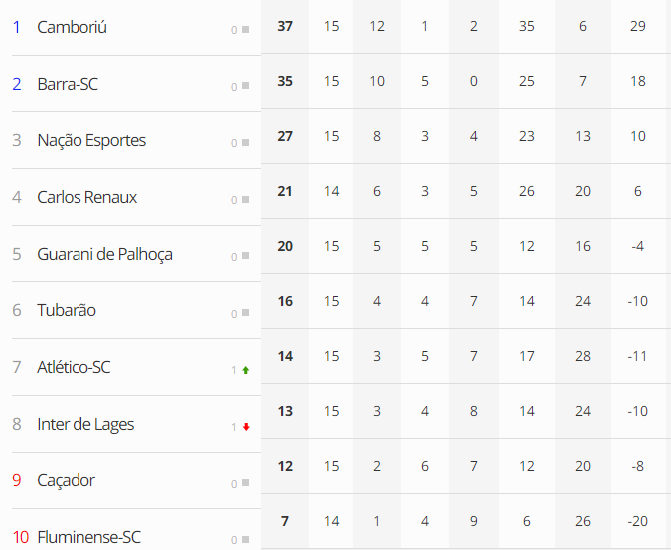671x550 pixels.
Task: Click Camboriú's 37 points cell
Action: [x=285, y=27]
